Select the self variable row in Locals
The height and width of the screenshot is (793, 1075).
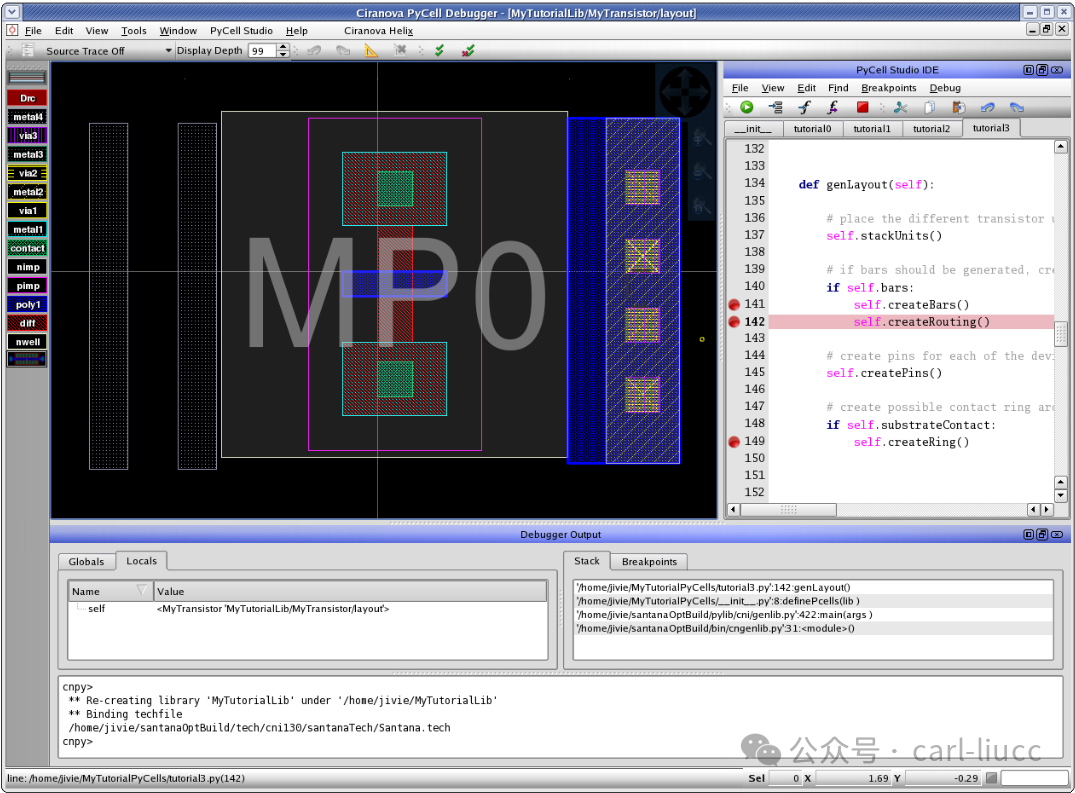(x=307, y=609)
